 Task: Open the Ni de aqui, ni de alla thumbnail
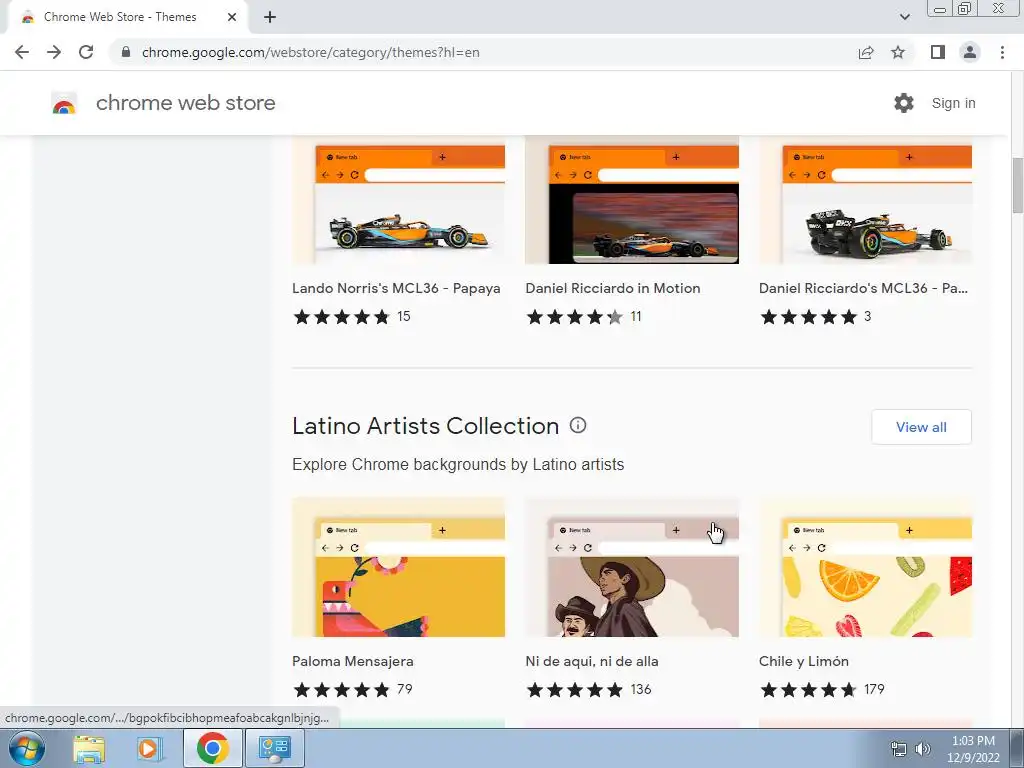point(632,567)
